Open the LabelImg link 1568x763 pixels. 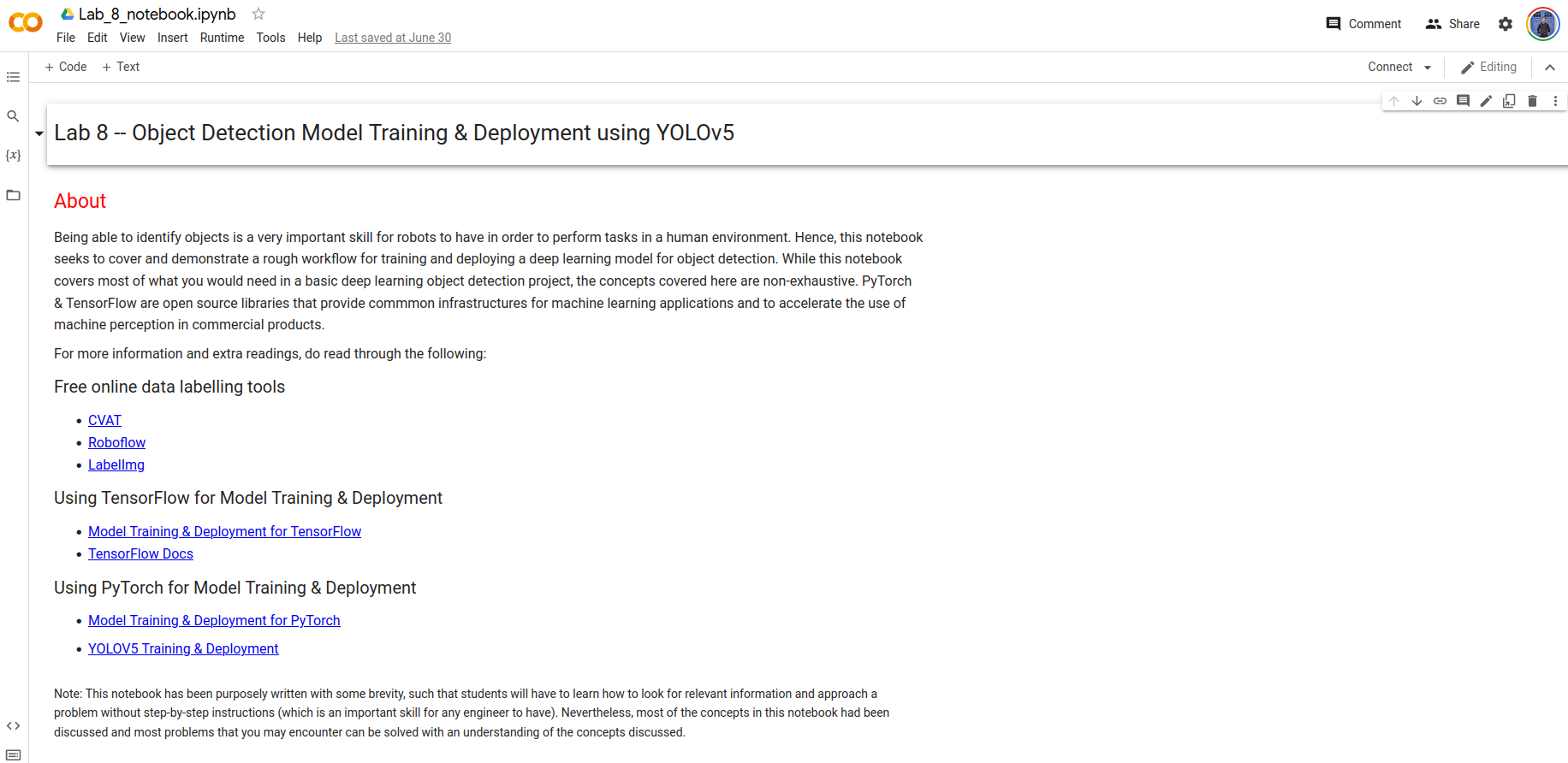click(116, 464)
